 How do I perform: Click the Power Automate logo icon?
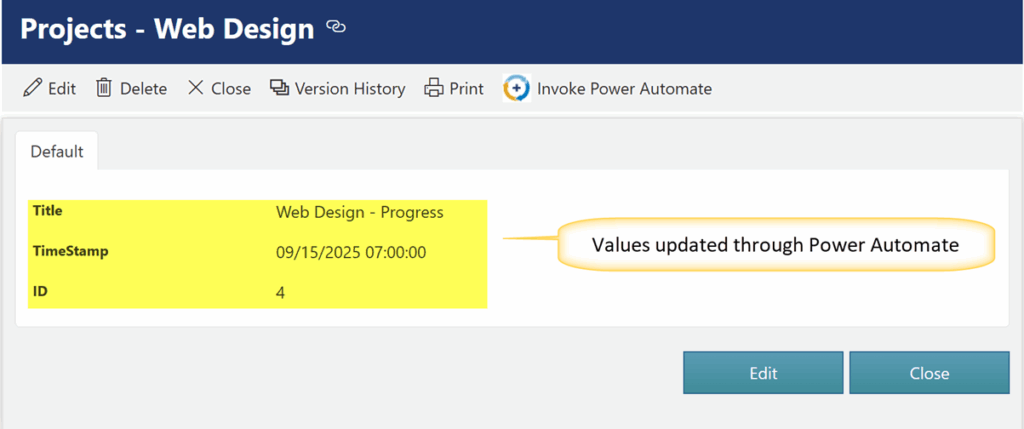516,88
